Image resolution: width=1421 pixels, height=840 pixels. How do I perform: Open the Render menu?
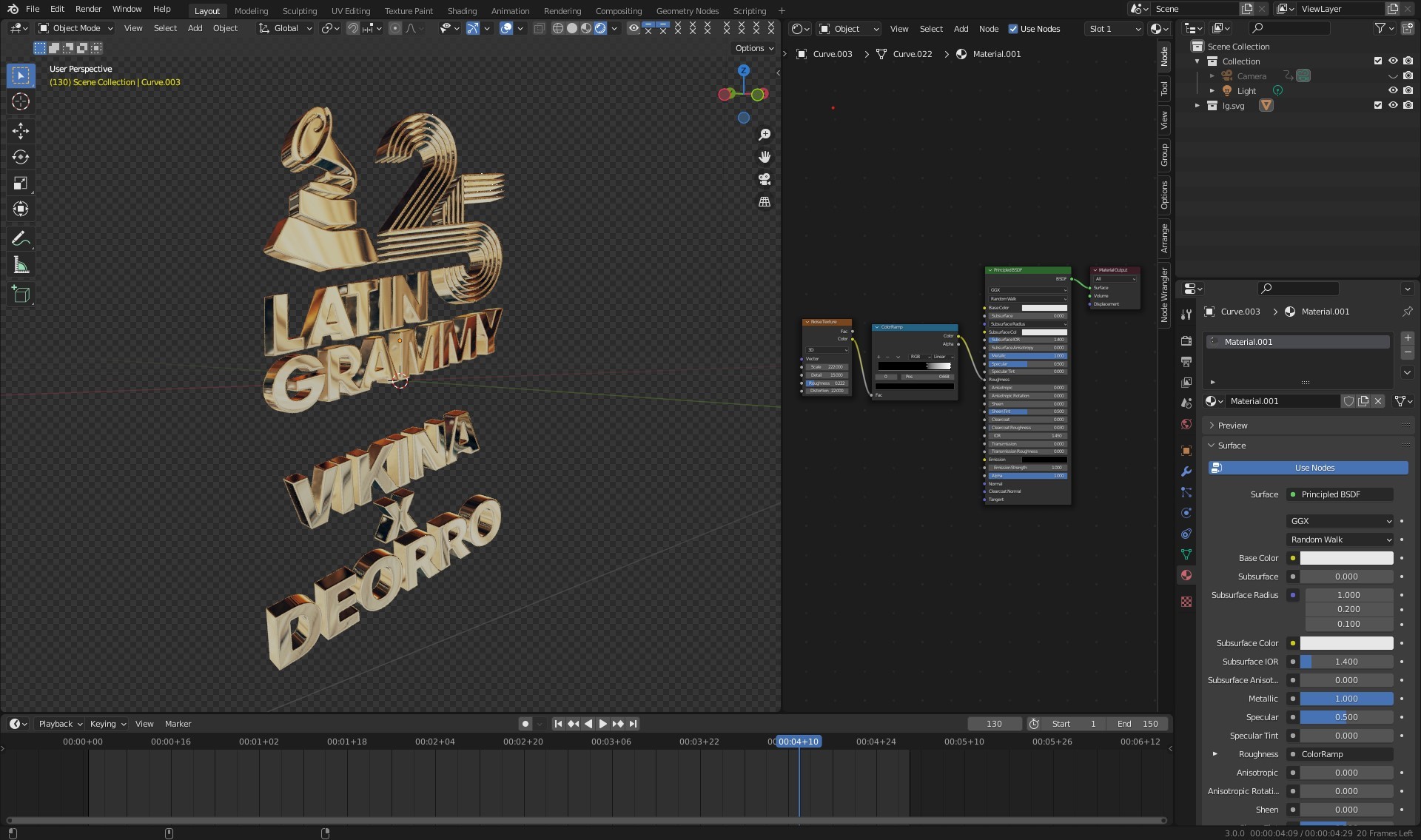(88, 9)
